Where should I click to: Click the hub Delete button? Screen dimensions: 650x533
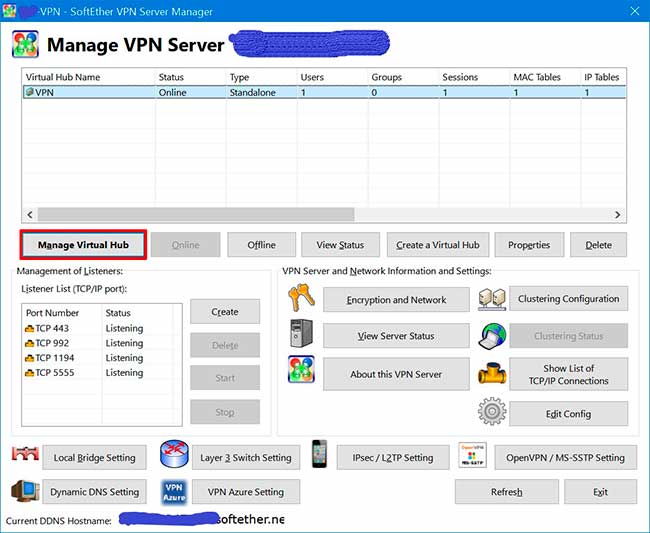click(598, 245)
